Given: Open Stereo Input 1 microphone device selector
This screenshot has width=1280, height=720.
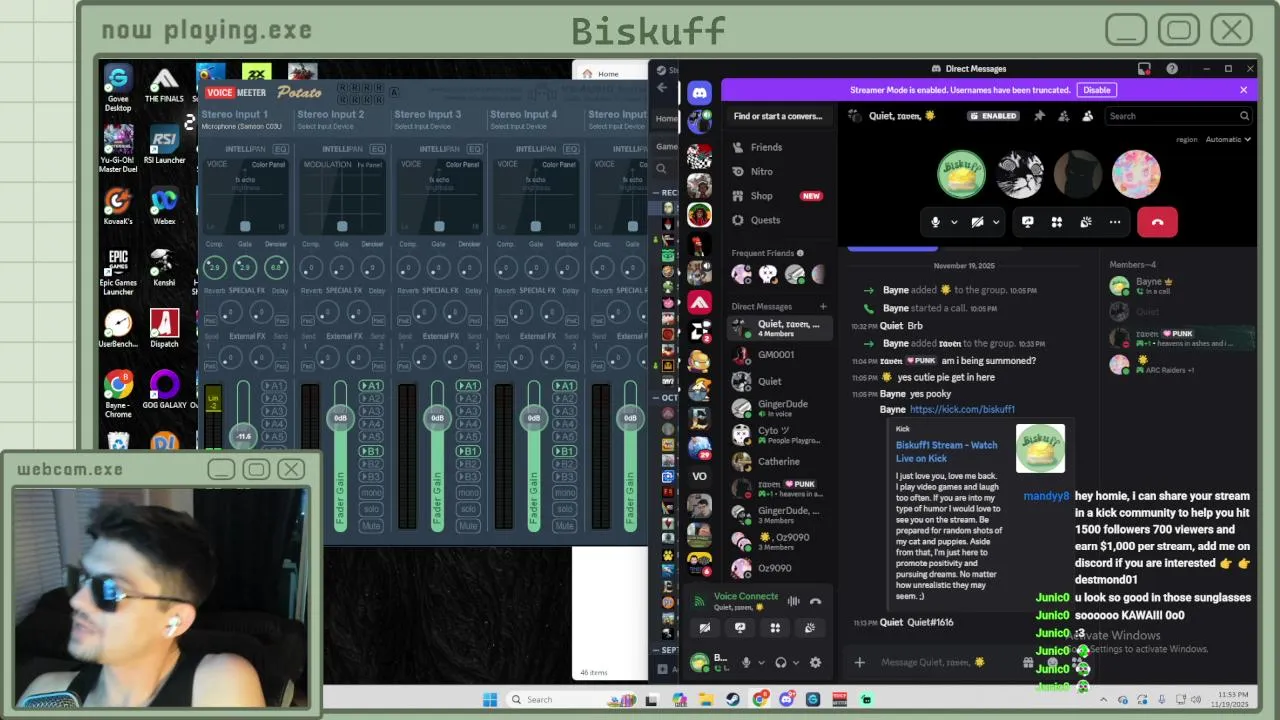Looking at the screenshot, I should pos(242,127).
